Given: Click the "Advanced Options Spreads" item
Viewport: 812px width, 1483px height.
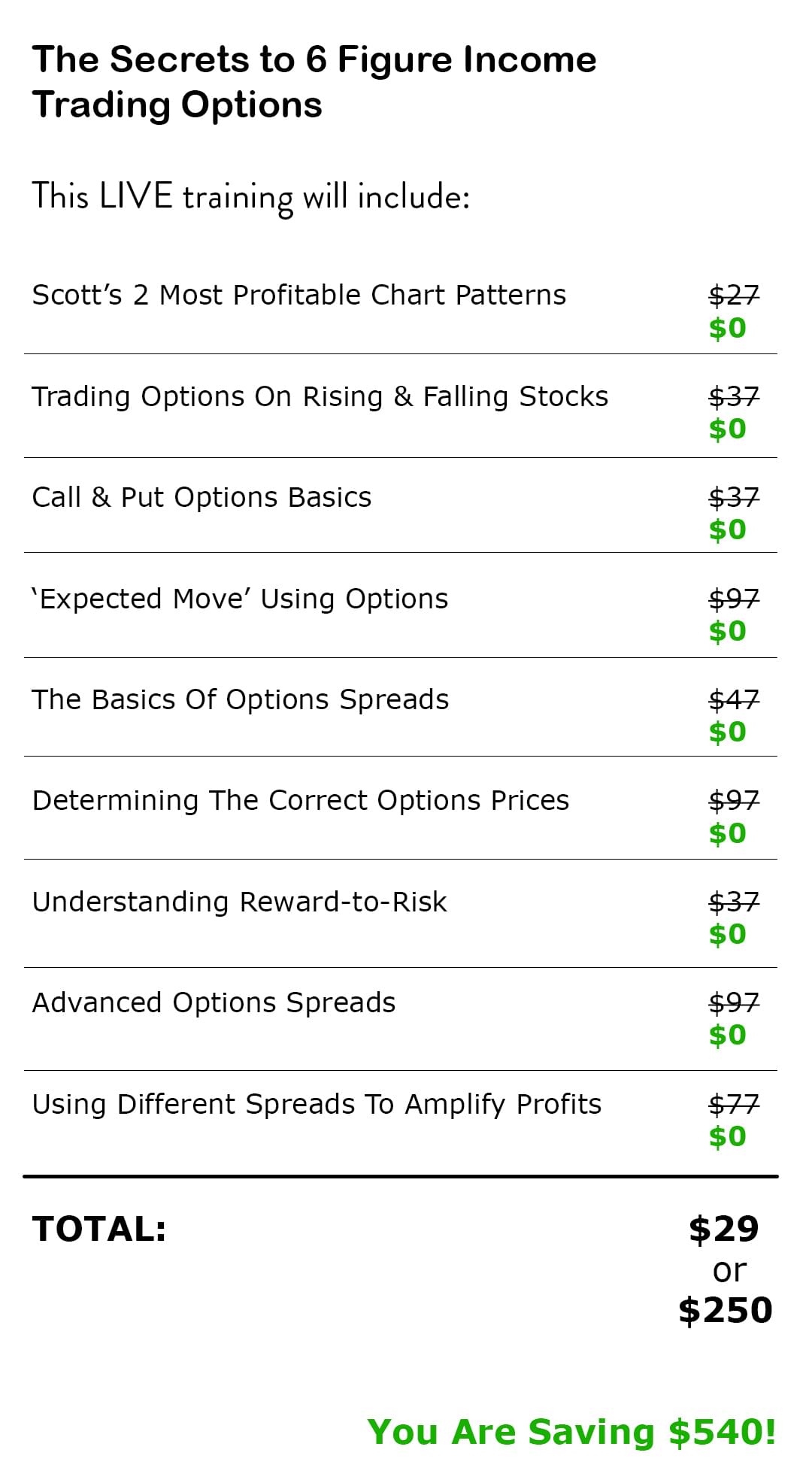Looking at the screenshot, I should pos(214,1002).
